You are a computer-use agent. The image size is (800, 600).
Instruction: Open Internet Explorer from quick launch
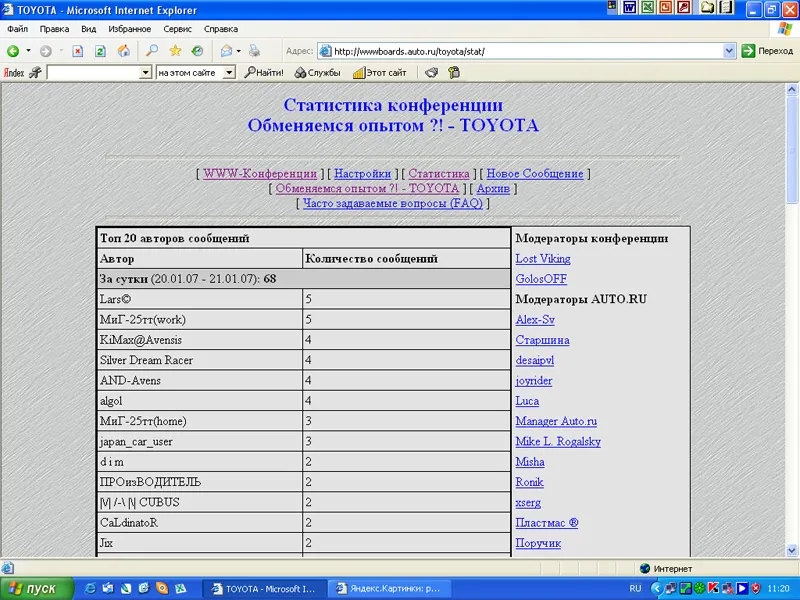pyautogui.click(x=90, y=588)
